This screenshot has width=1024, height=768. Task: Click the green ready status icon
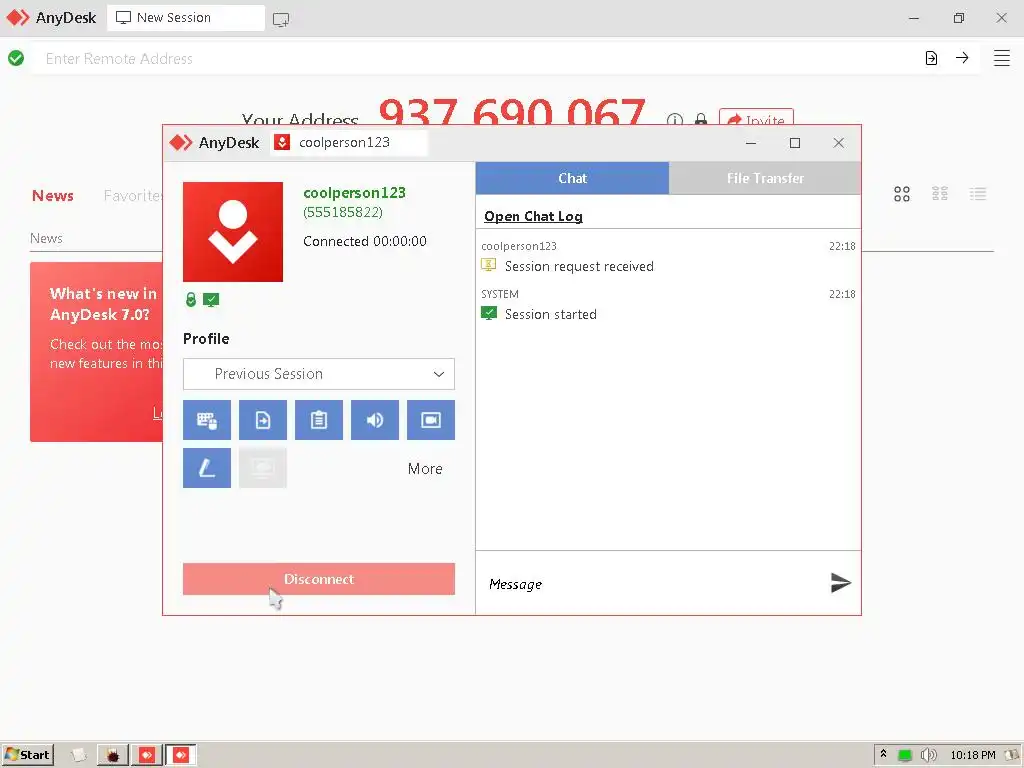(16, 58)
